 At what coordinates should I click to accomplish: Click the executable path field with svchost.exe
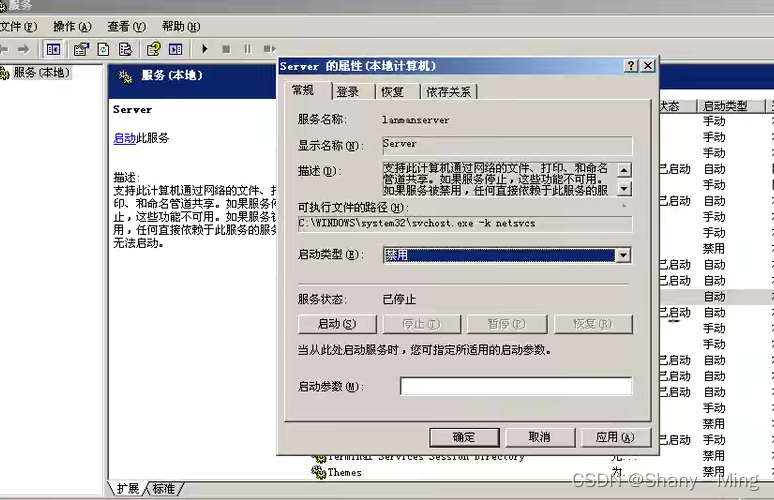464,224
